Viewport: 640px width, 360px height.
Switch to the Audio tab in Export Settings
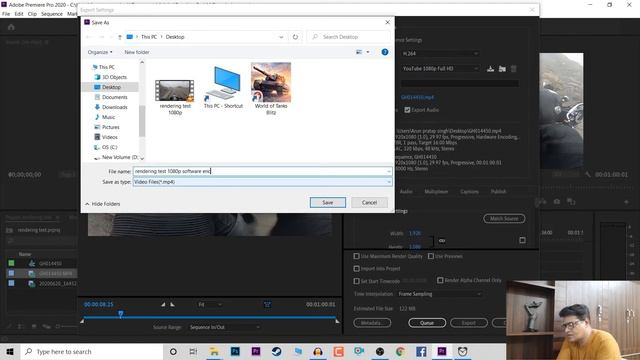pos(406,191)
